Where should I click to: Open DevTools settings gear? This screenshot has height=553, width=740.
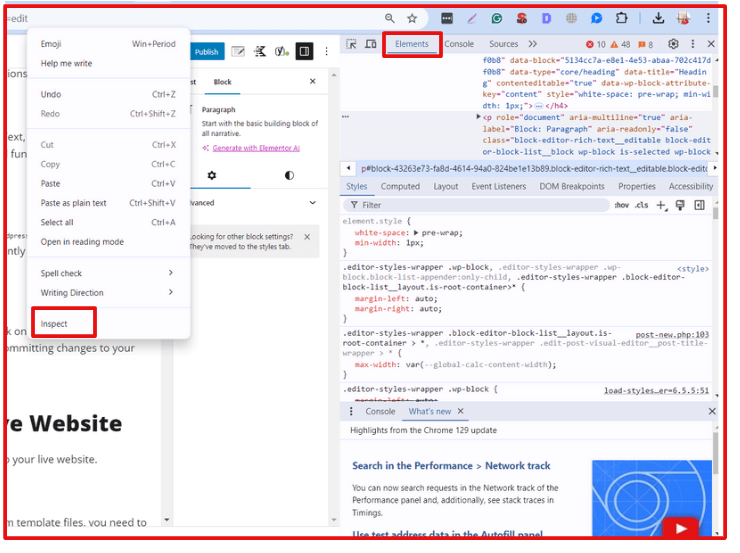click(673, 44)
